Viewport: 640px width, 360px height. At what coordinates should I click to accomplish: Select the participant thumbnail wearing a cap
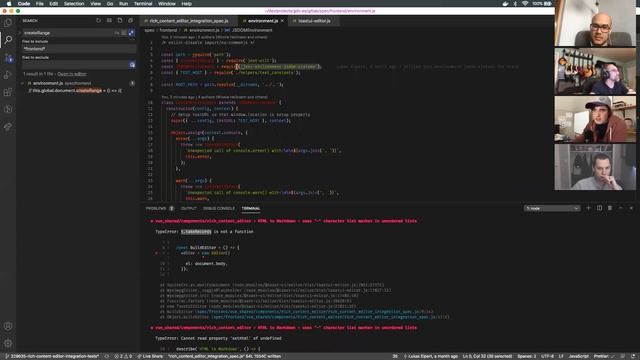coord(595,119)
